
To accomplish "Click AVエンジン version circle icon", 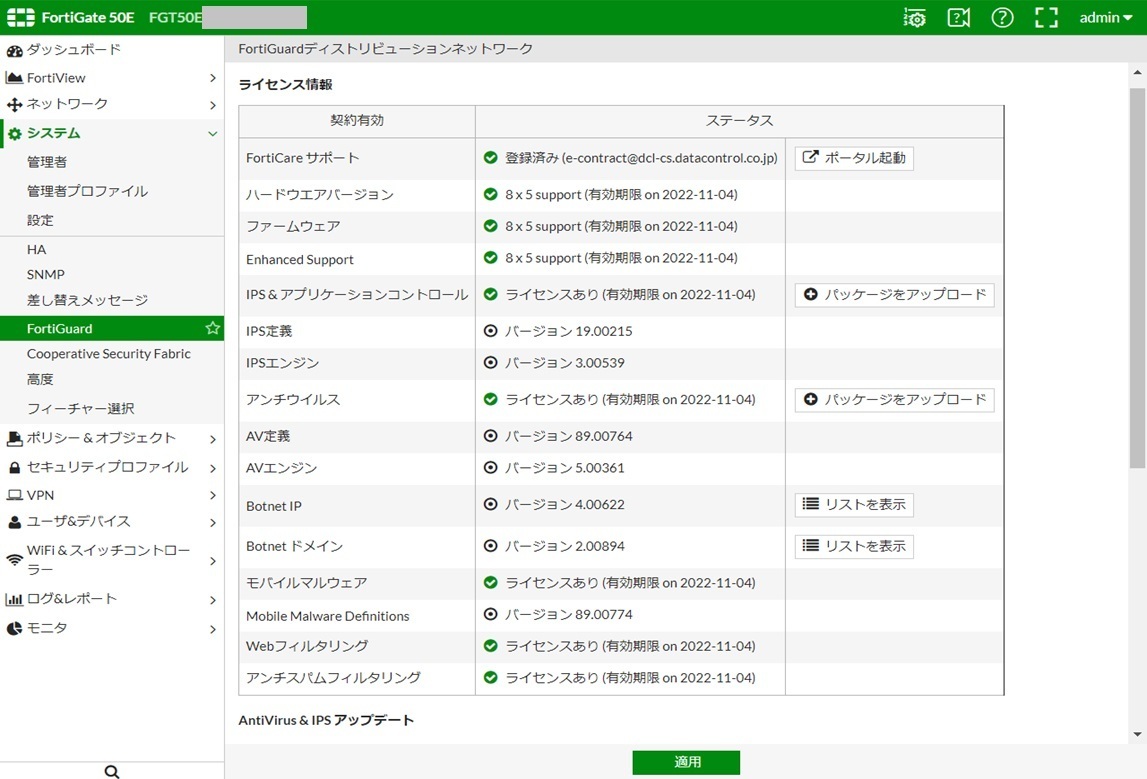I will coord(491,467).
